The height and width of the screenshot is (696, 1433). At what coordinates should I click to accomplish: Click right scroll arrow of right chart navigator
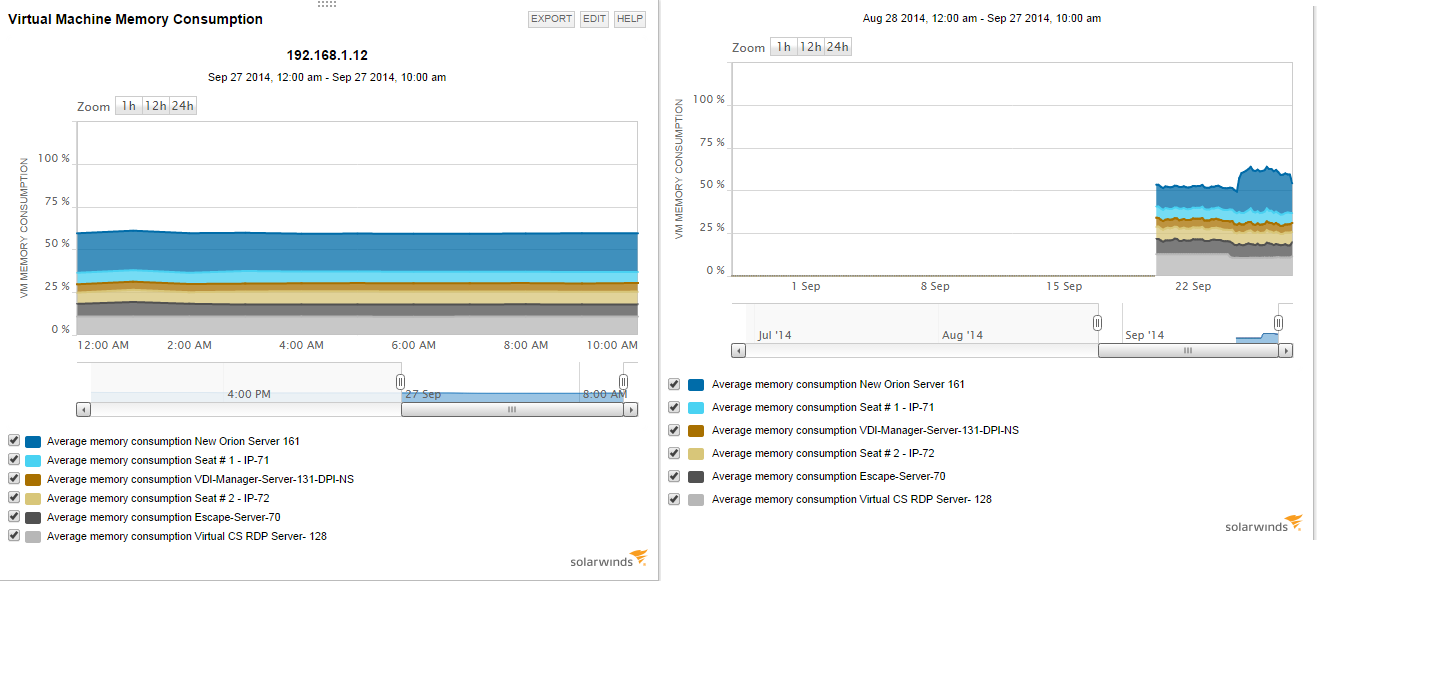click(x=1286, y=351)
